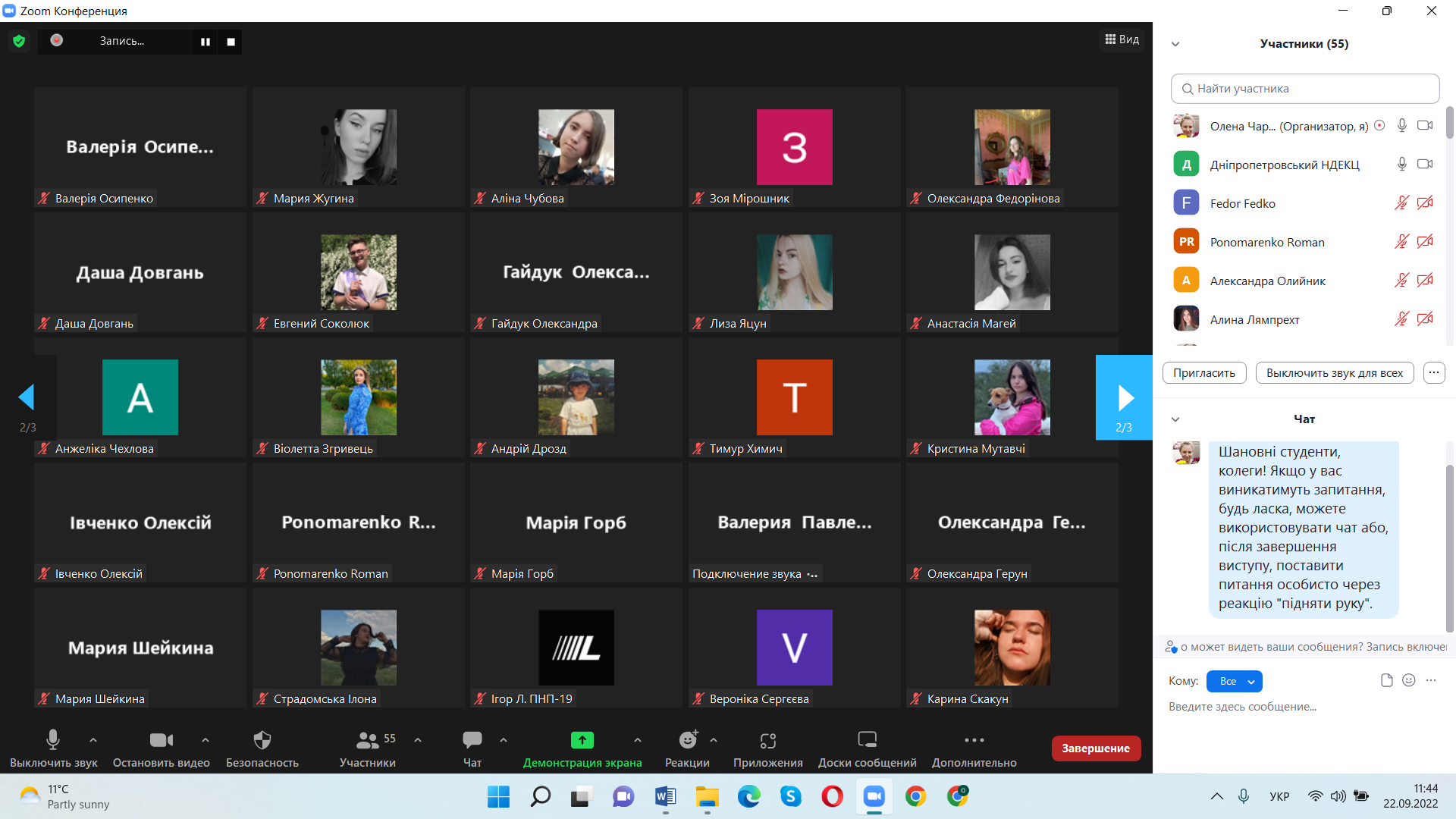The image size is (1456, 819).
Task: Toggle Дніпропетровський НДЕКЦ camera icon
Action: [1425, 164]
